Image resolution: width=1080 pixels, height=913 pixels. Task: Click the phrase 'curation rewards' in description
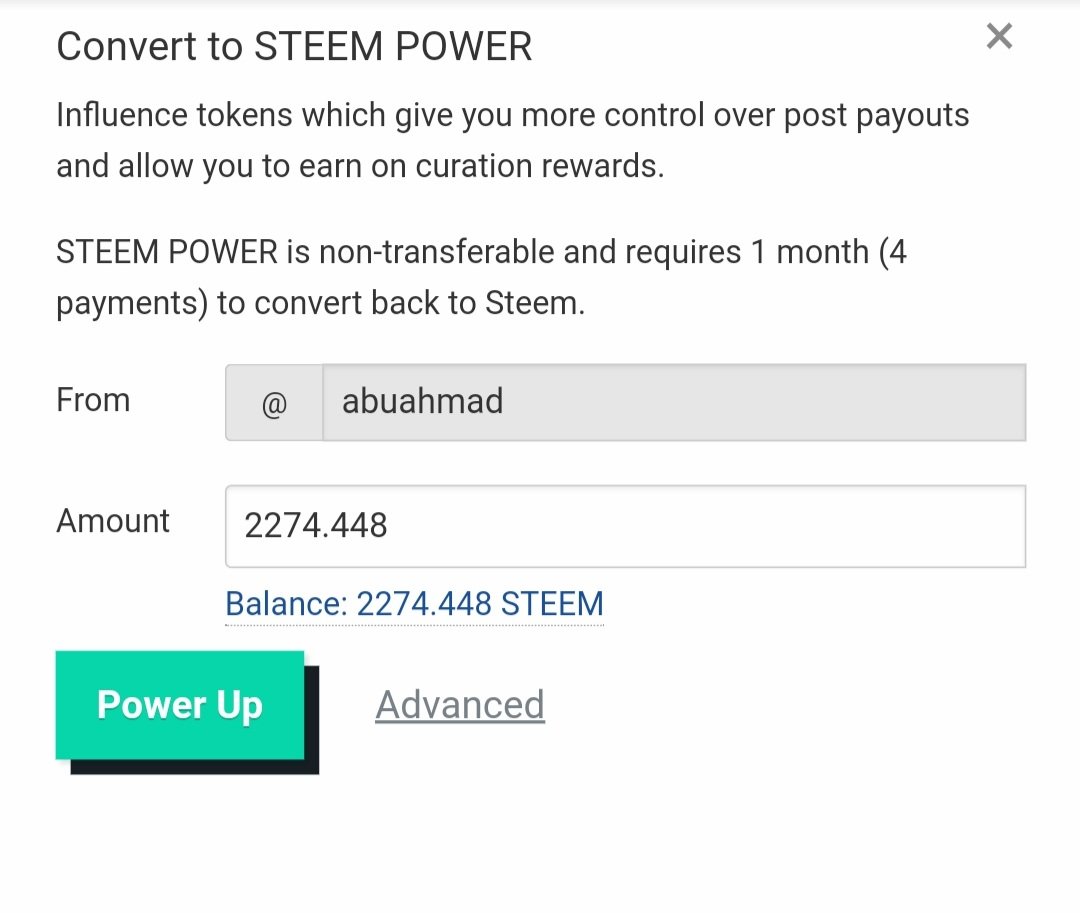(539, 167)
